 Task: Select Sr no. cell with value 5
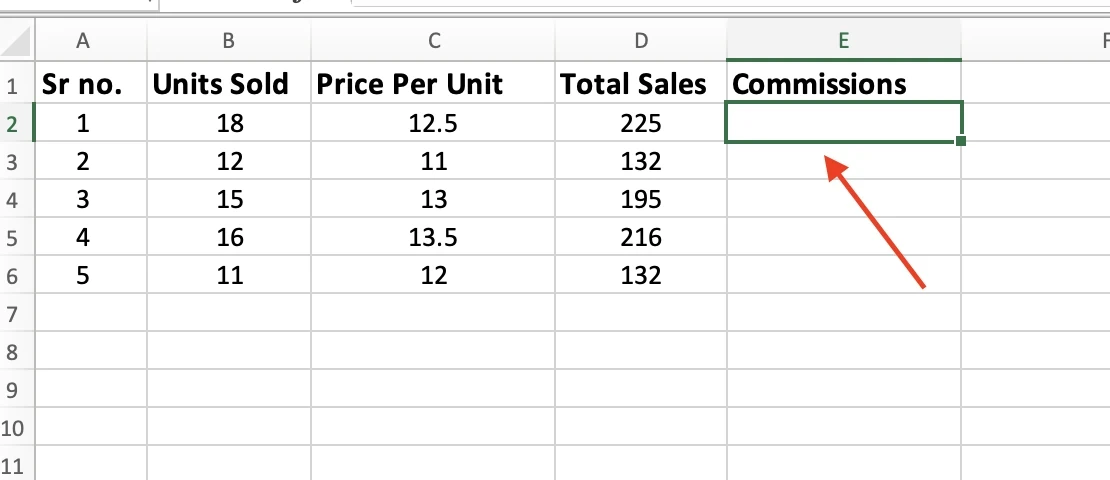pos(91,275)
